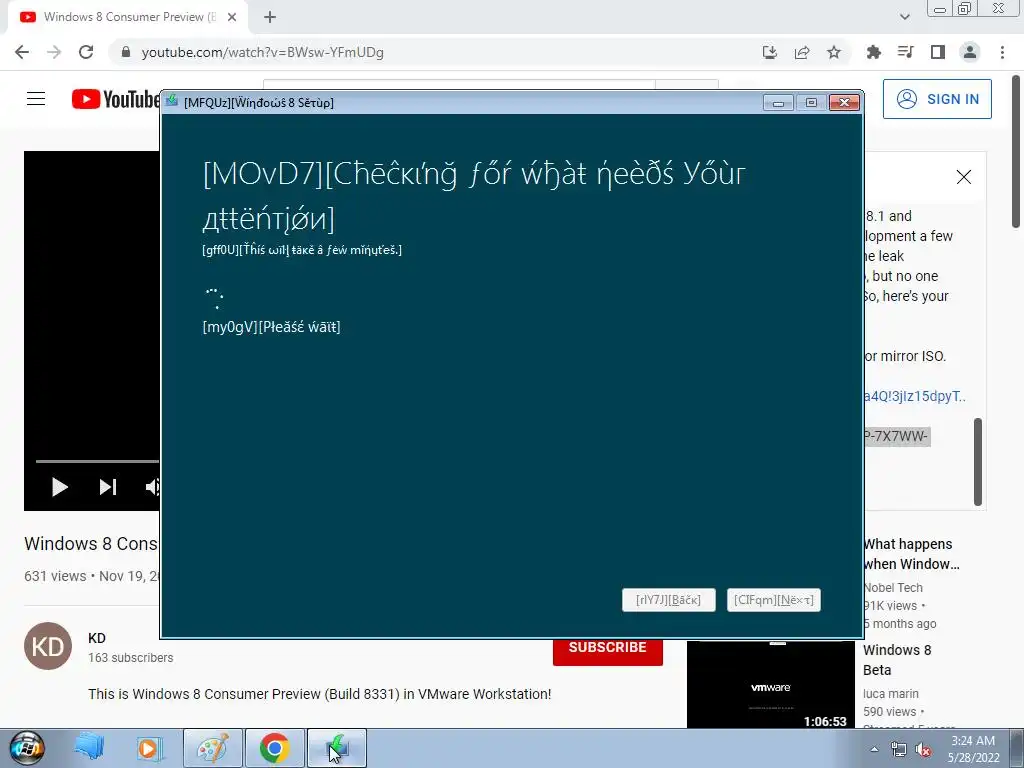
Task: Share this page via address bar icon
Action: tap(802, 52)
